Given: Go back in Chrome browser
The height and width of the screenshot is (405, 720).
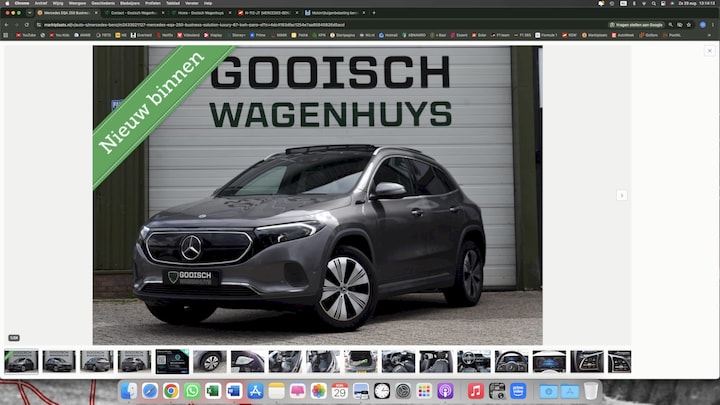Looking at the screenshot, I should pos(6,25).
